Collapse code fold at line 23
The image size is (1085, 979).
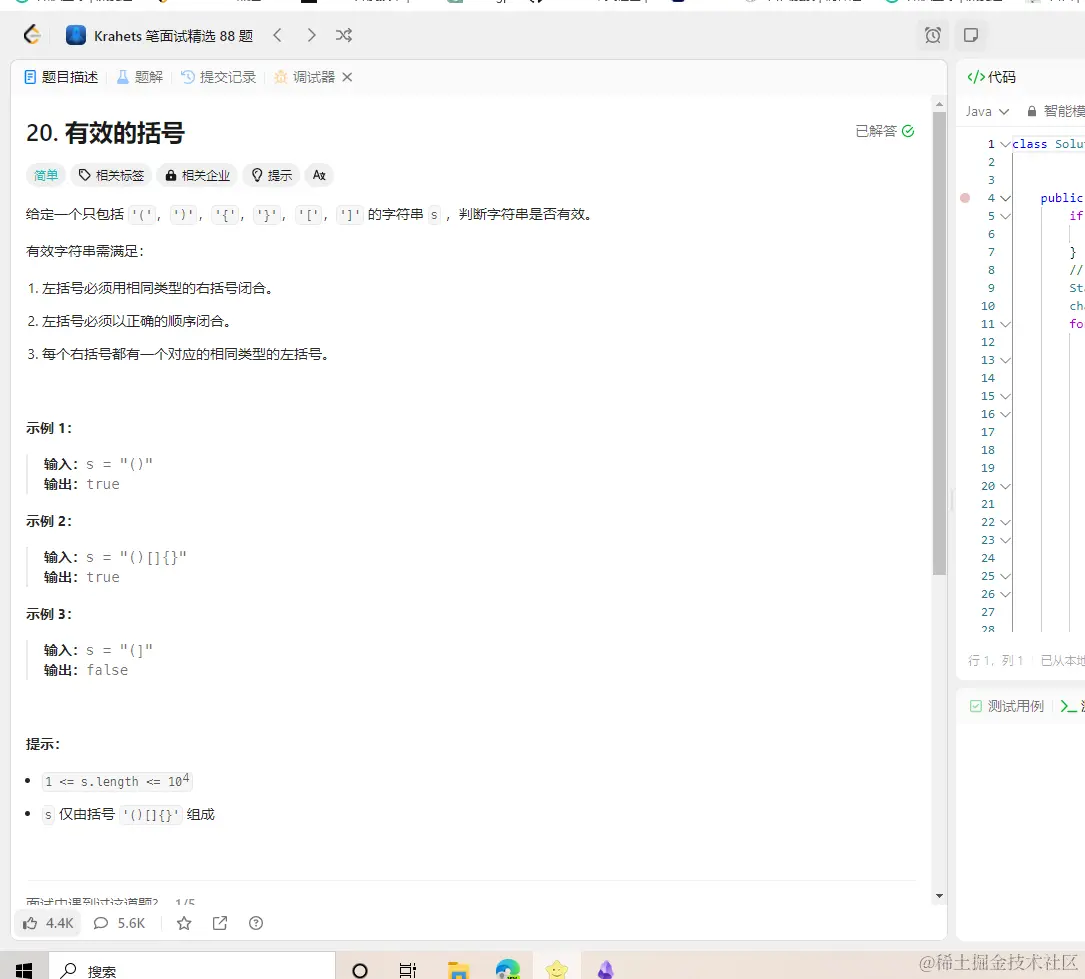(1005, 540)
